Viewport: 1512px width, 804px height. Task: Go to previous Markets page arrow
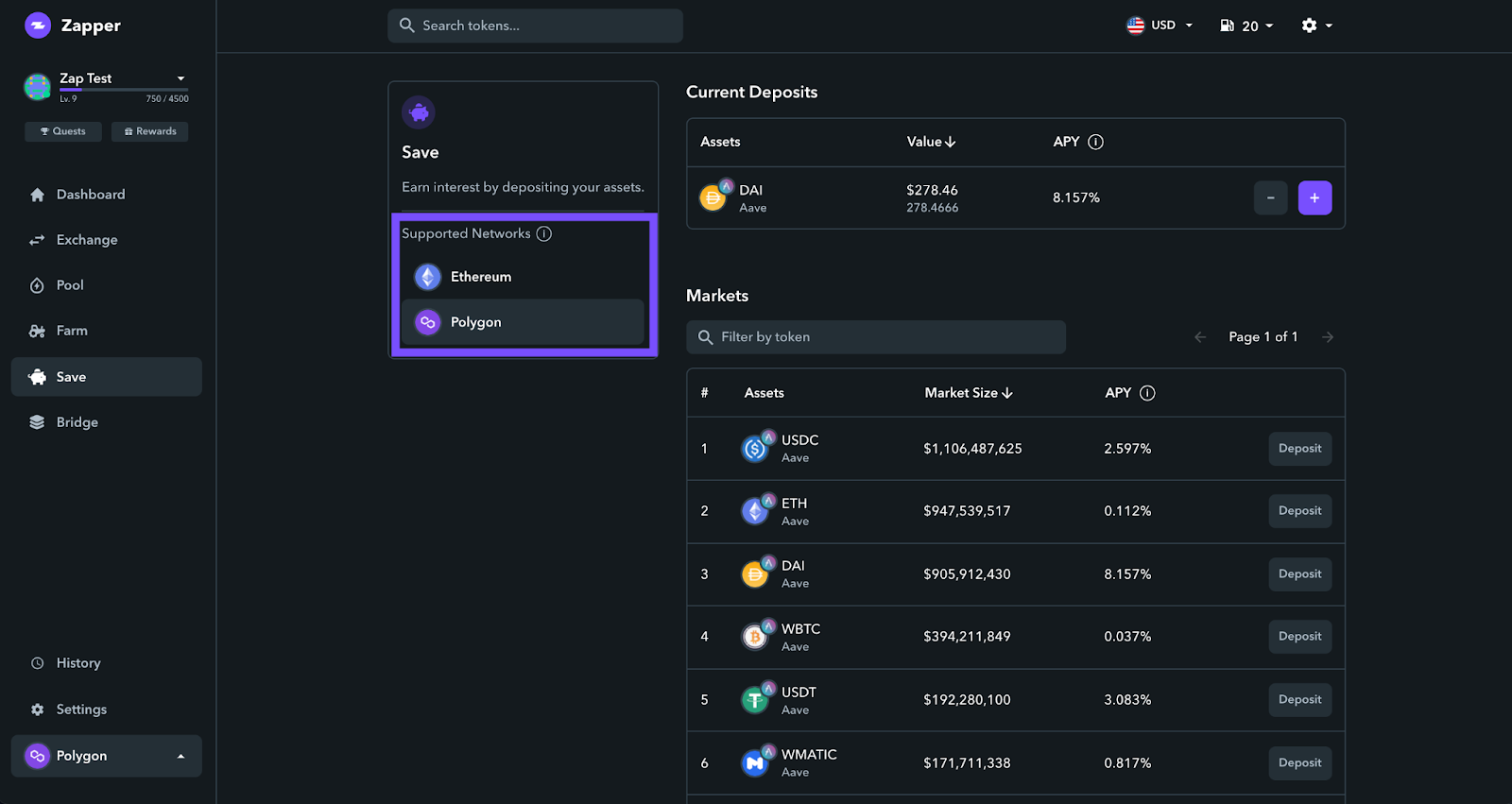pyautogui.click(x=1200, y=337)
